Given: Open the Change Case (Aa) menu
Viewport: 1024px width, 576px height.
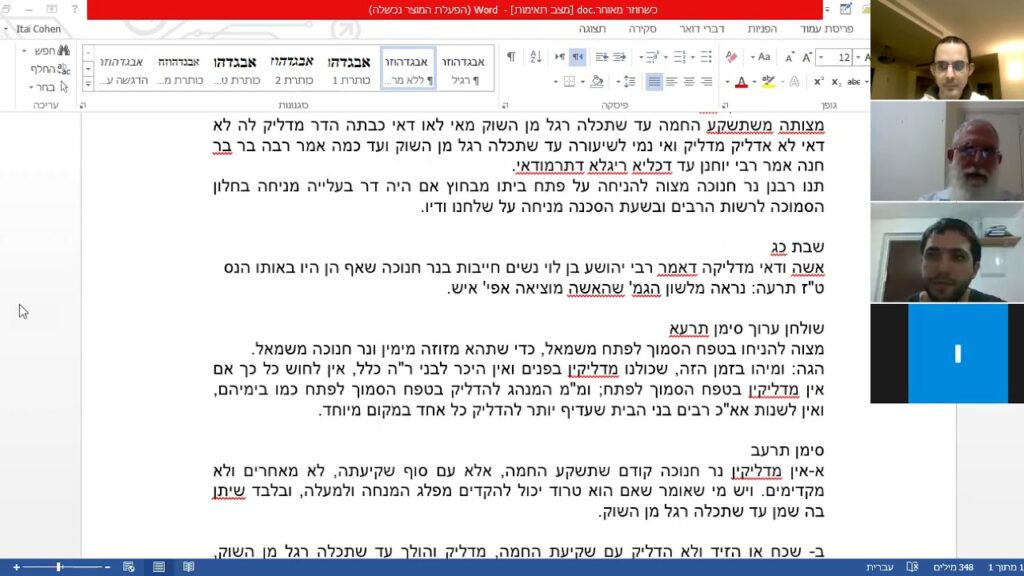Looking at the screenshot, I should [761, 57].
